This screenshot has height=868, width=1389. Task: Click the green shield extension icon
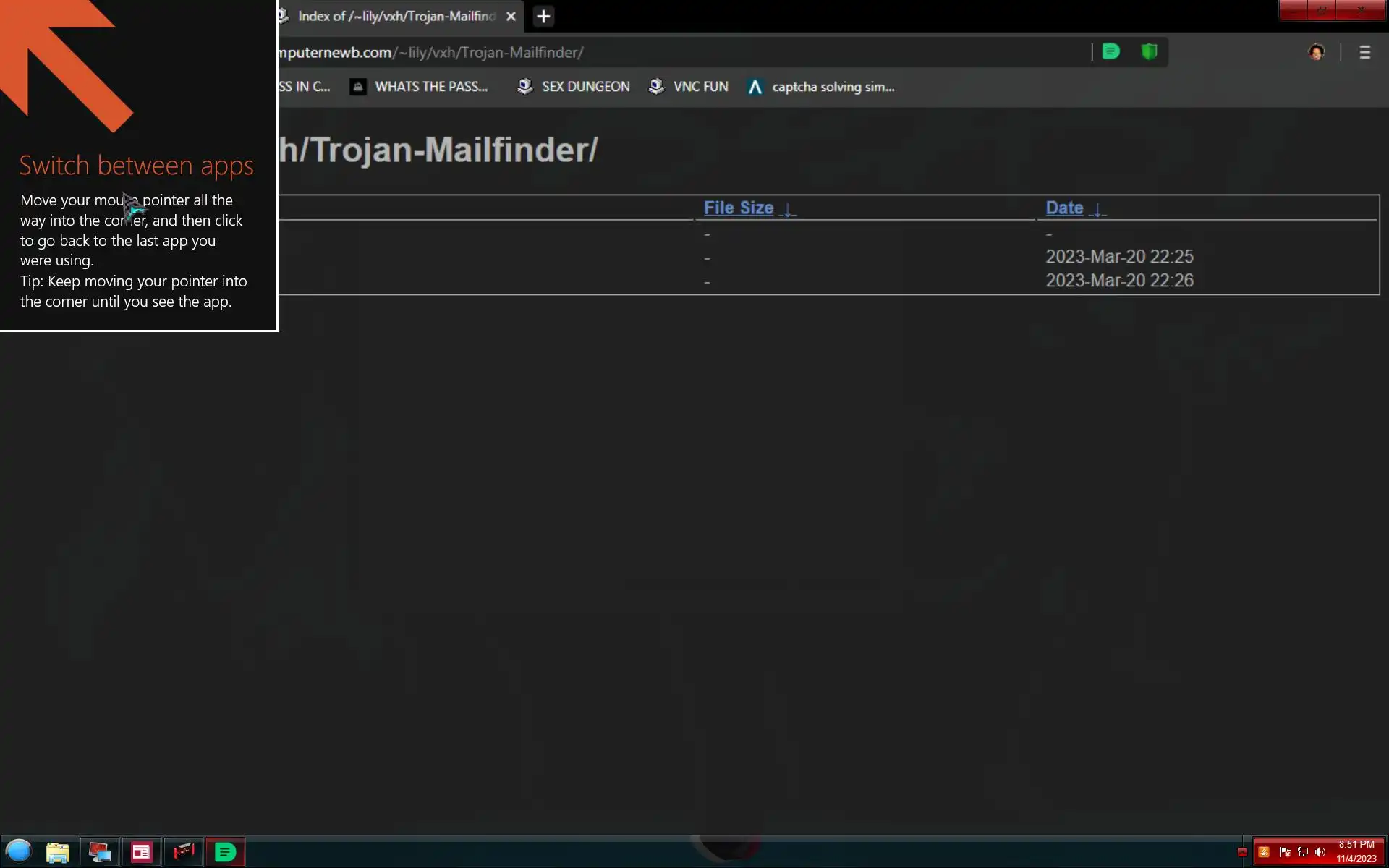click(1149, 51)
